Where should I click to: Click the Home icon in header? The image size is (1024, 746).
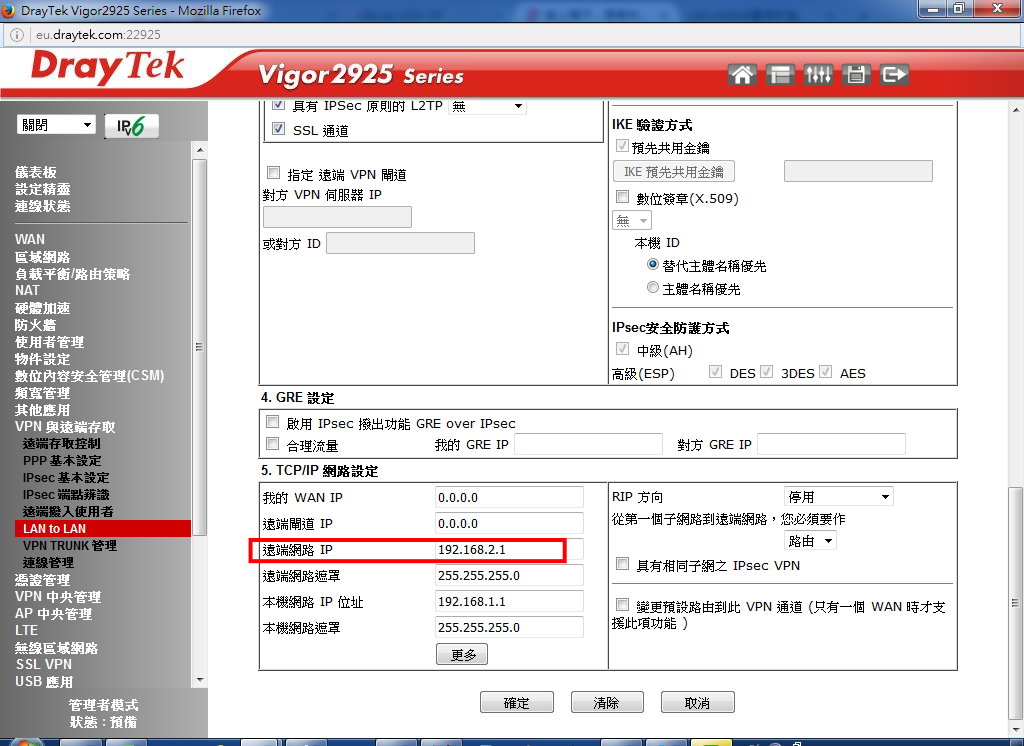coord(742,75)
